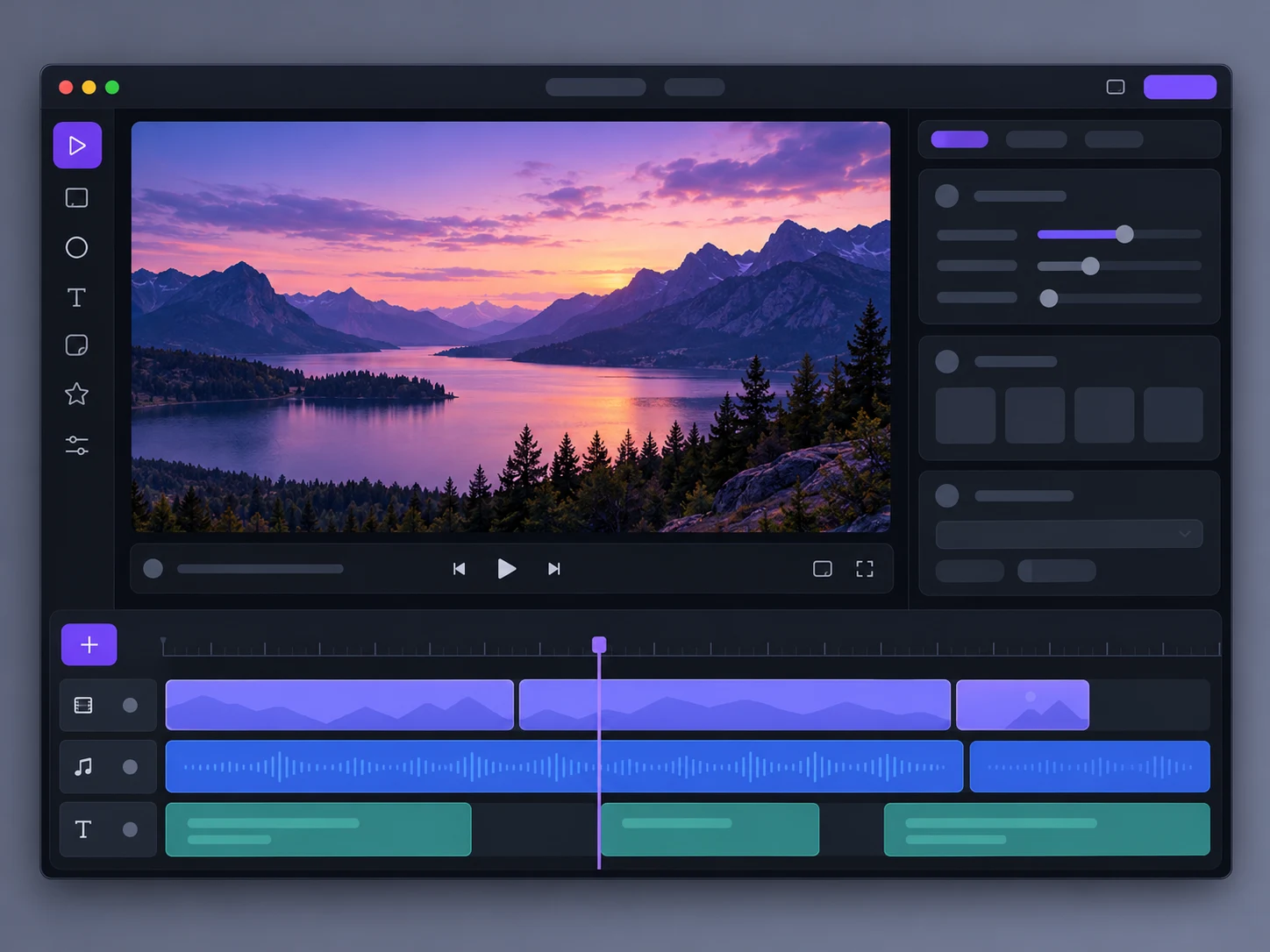This screenshot has height=952, width=1270.
Task: Click the right pill button below the dropdown
Action: [x=1057, y=571]
